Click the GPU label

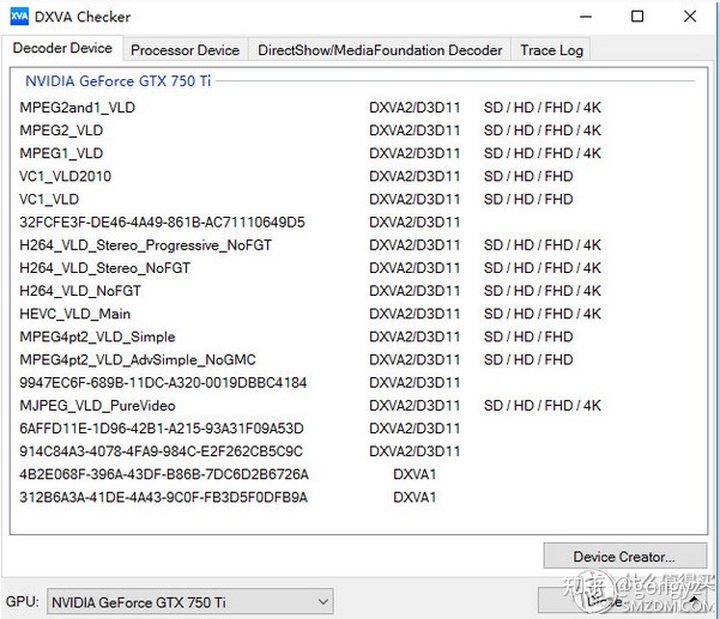(22, 602)
